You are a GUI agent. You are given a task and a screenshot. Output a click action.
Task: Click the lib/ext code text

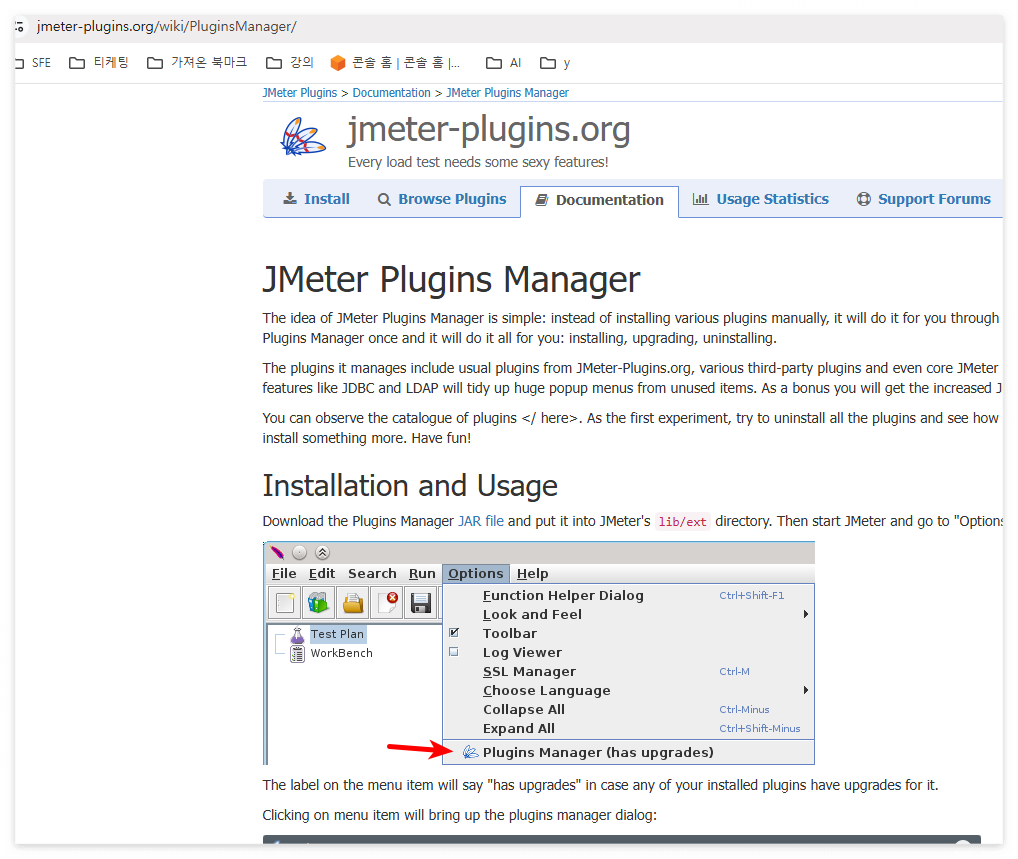point(682,522)
